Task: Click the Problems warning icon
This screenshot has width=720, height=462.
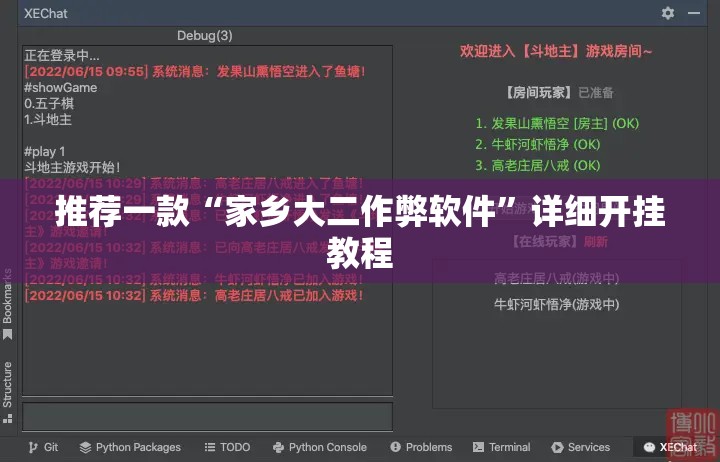Action: click(395, 447)
